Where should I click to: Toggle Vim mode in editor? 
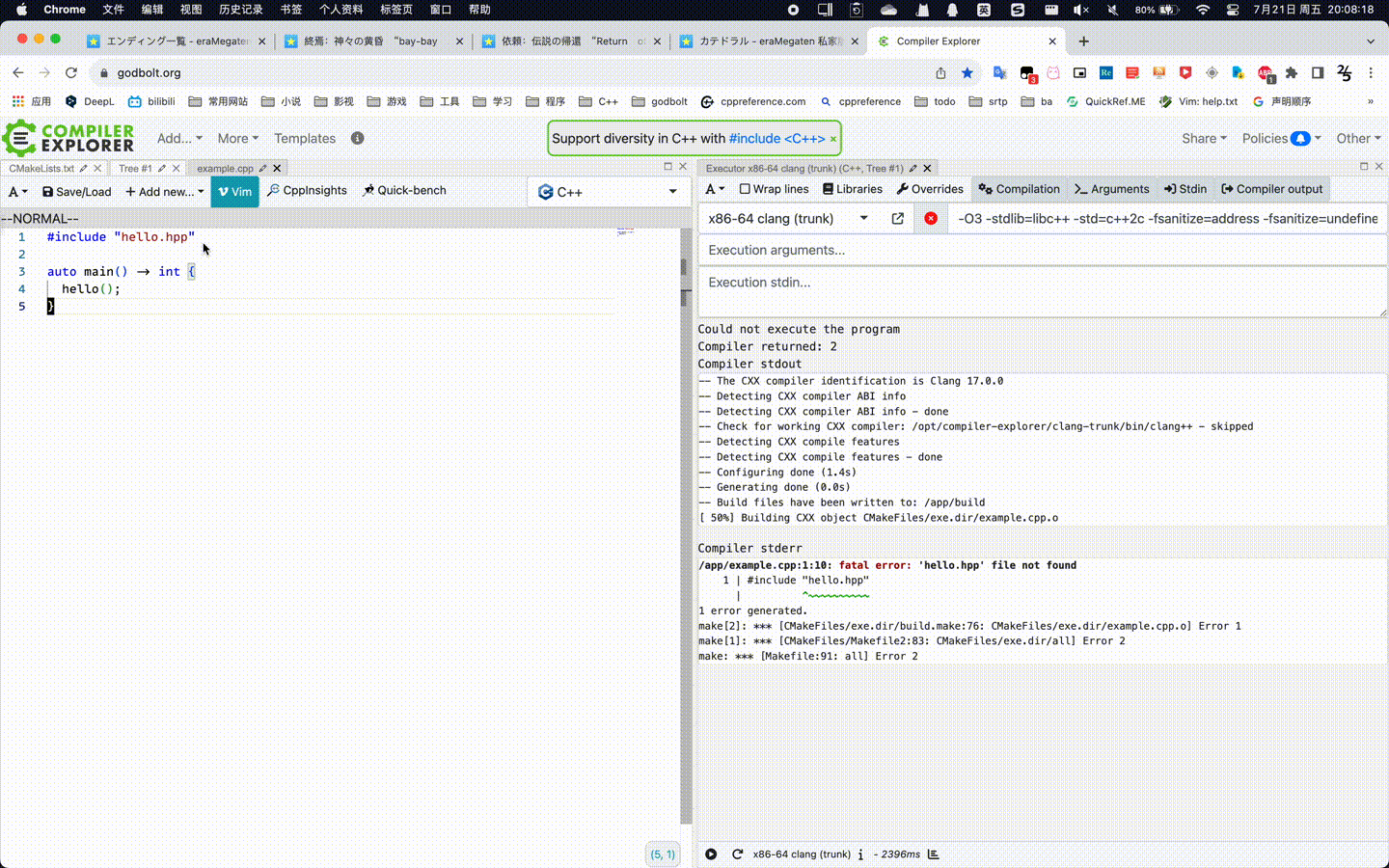[234, 191]
